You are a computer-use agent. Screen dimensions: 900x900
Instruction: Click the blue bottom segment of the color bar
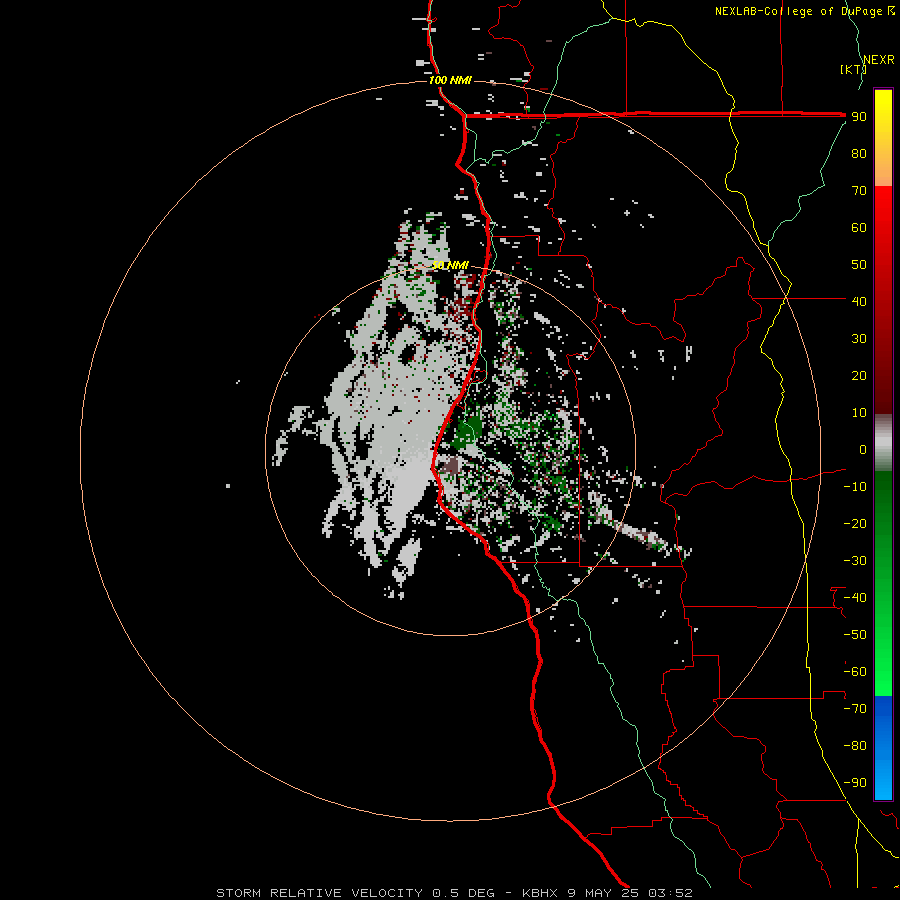click(x=883, y=747)
